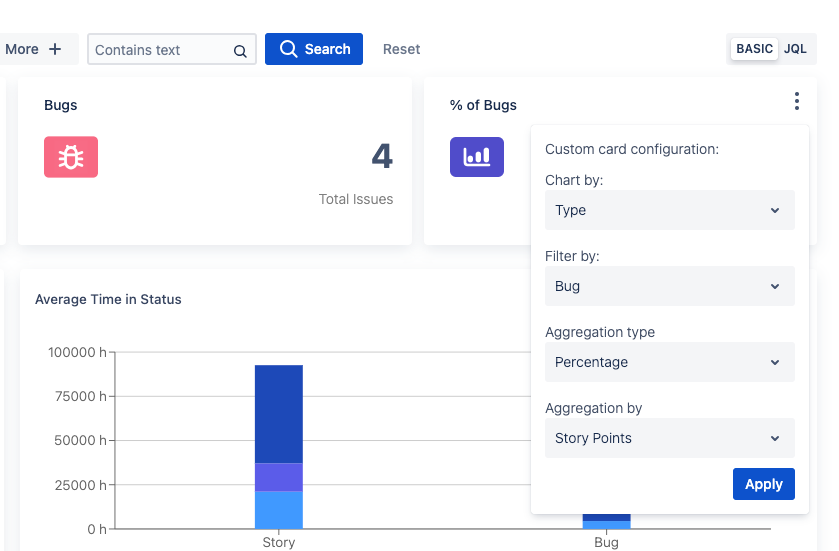Apply the custom card configuration
This screenshot has width=839, height=551.
click(x=764, y=484)
